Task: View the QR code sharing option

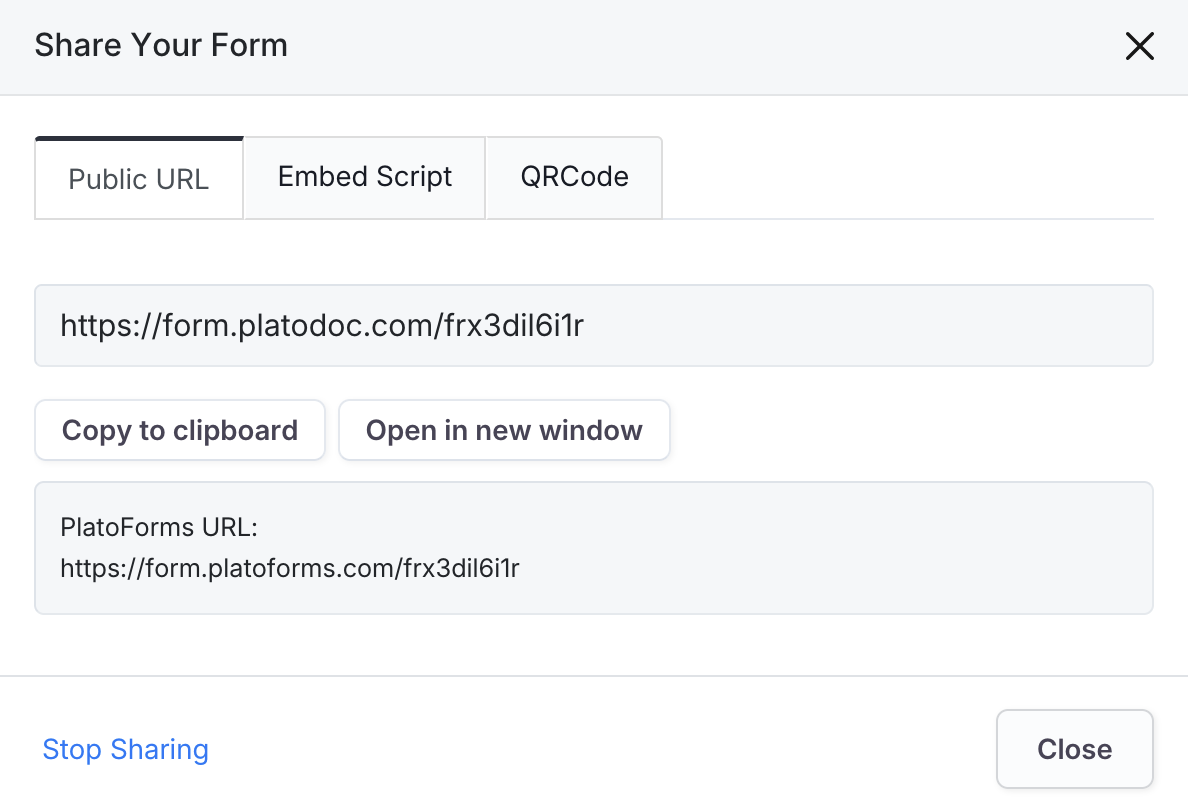Action: pos(574,177)
